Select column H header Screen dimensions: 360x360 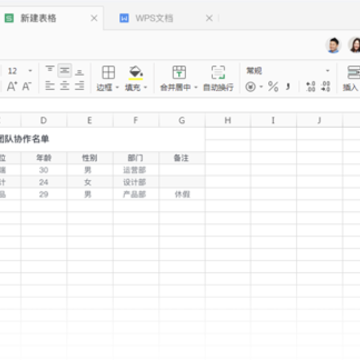(x=228, y=120)
